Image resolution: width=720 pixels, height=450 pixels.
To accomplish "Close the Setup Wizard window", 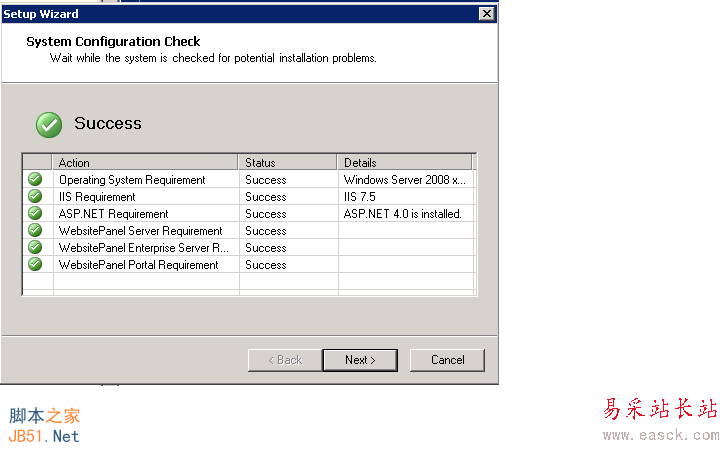I will pyautogui.click(x=487, y=14).
